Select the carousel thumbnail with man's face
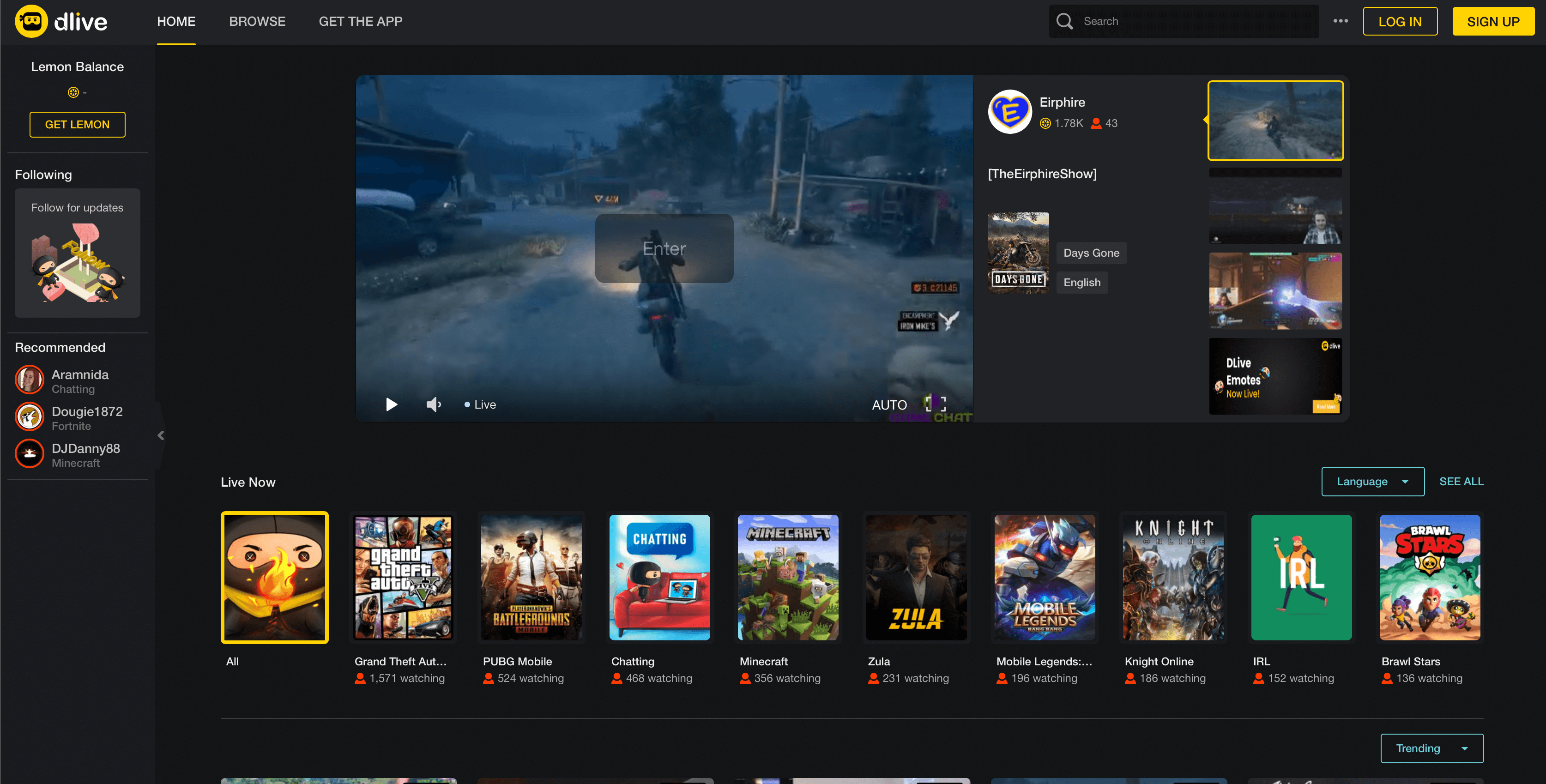Screen dimensions: 1546x784 pos(1275,206)
